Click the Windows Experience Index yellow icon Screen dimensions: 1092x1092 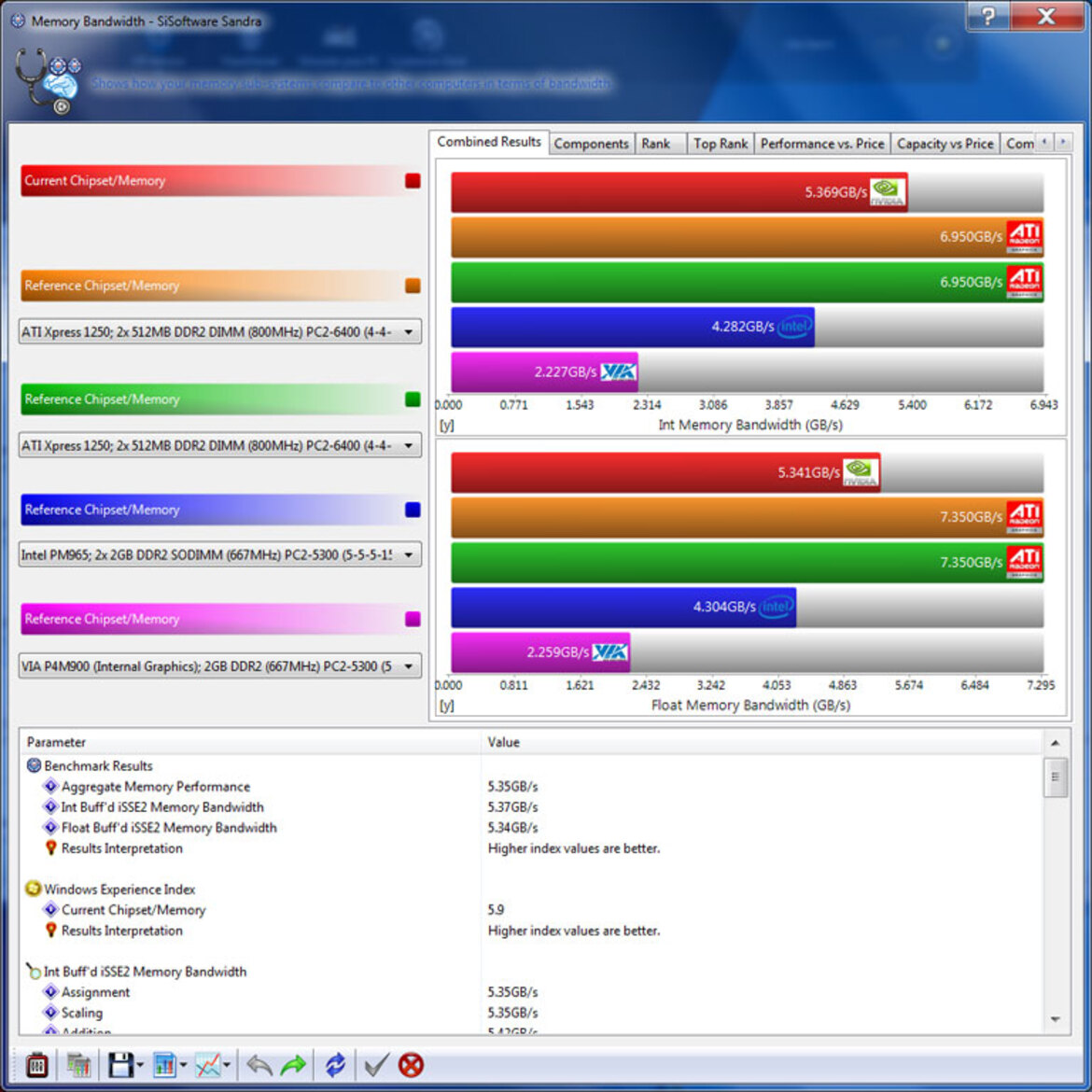[x=33, y=889]
